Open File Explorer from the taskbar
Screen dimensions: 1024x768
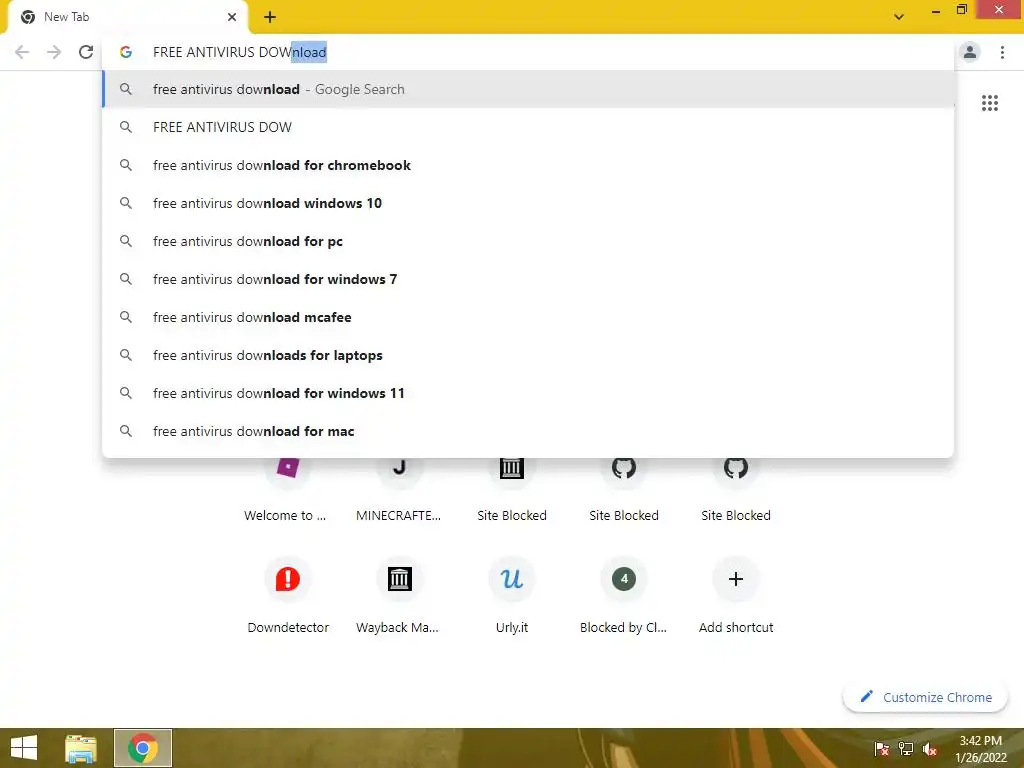click(81, 748)
